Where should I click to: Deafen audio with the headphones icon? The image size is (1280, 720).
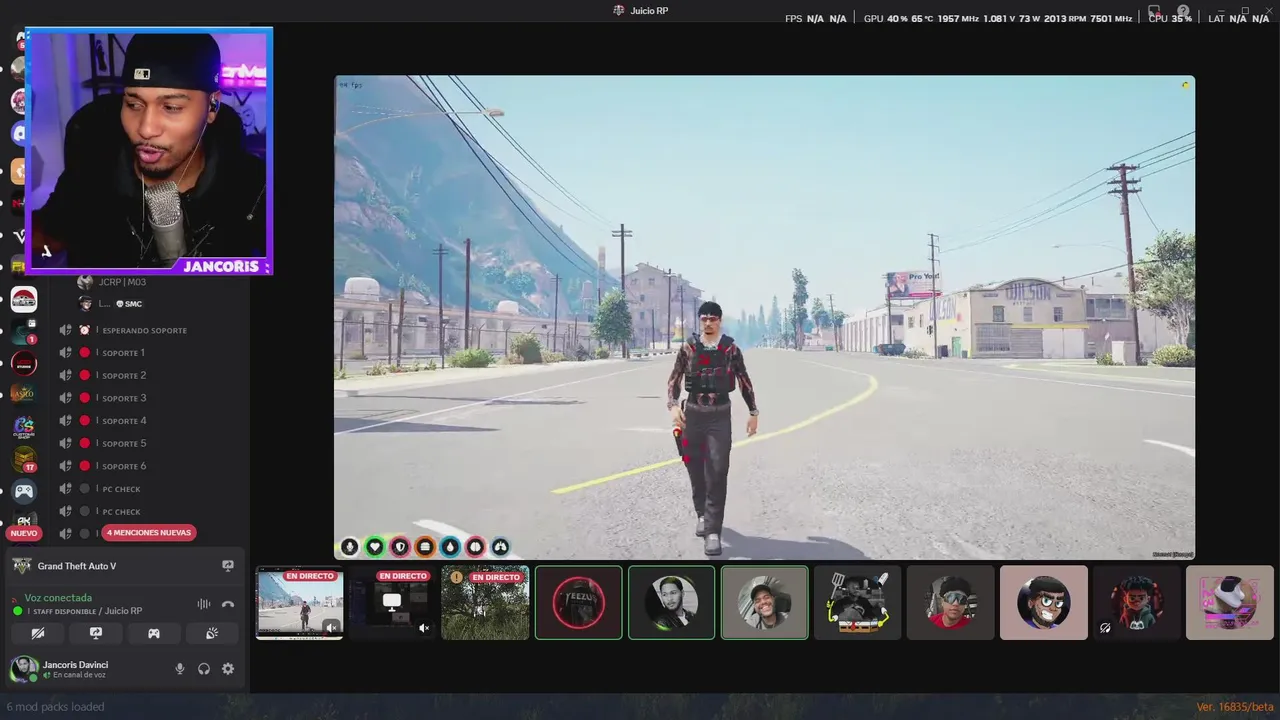pyautogui.click(x=204, y=669)
